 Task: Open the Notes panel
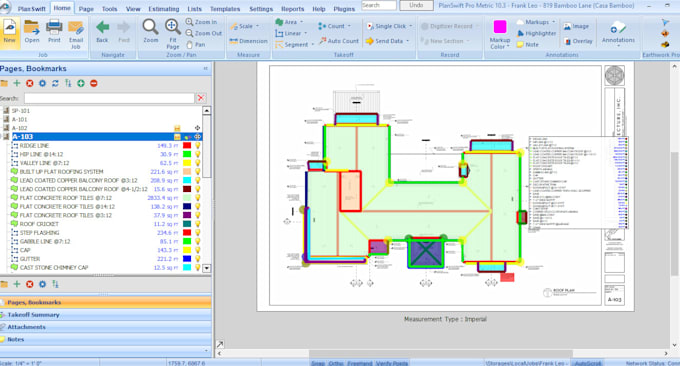pyautogui.click(x=105, y=339)
